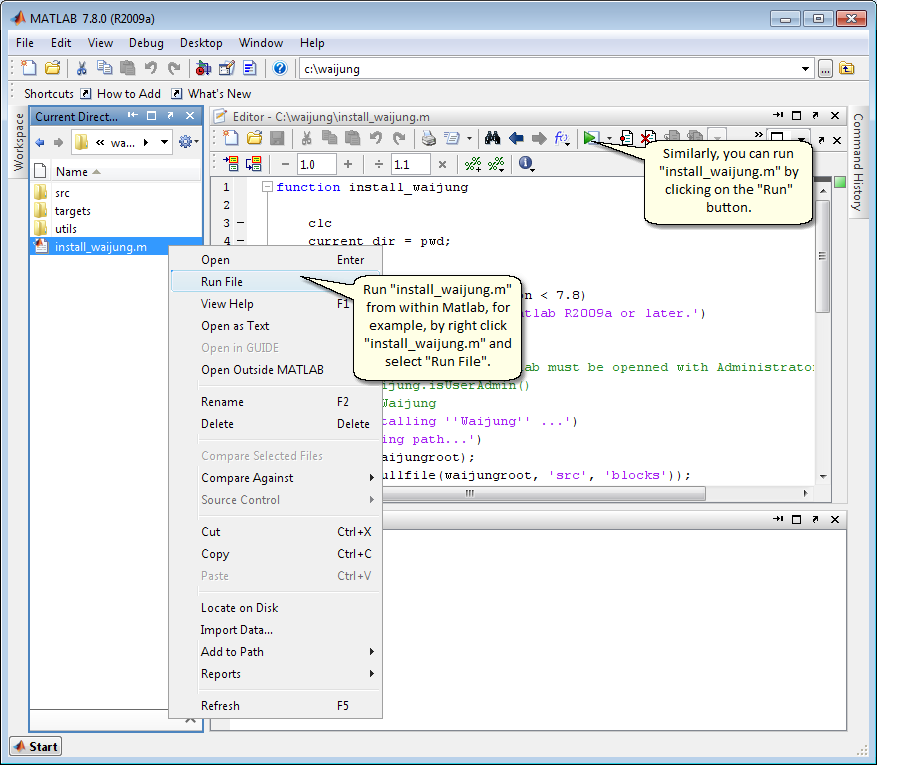Choose Run File from context menu
This screenshot has height=765, width=900.
tap(276, 282)
